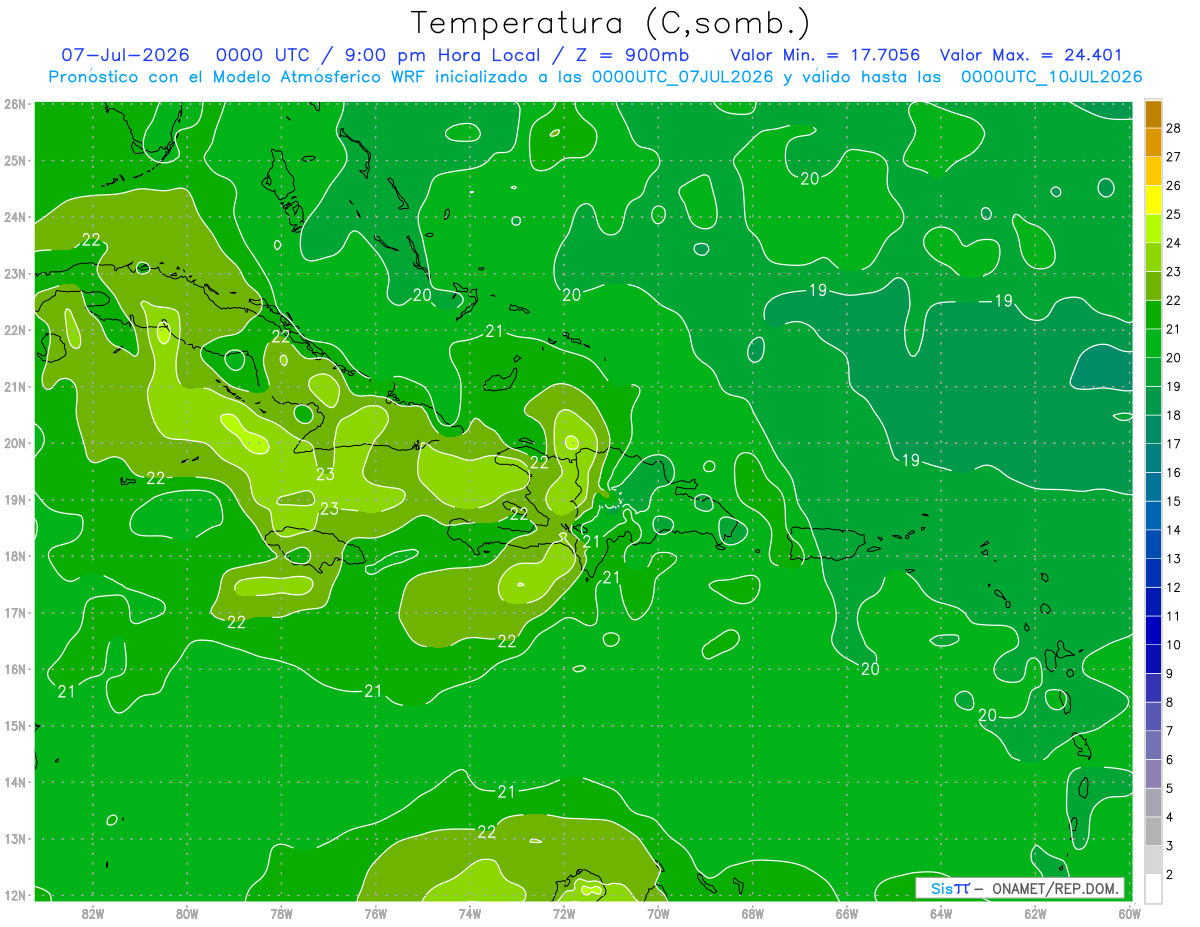The width and height of the screenshot is (1200, 927).
Task: Click latitude axis label "25N"
Action: [15, 160]
